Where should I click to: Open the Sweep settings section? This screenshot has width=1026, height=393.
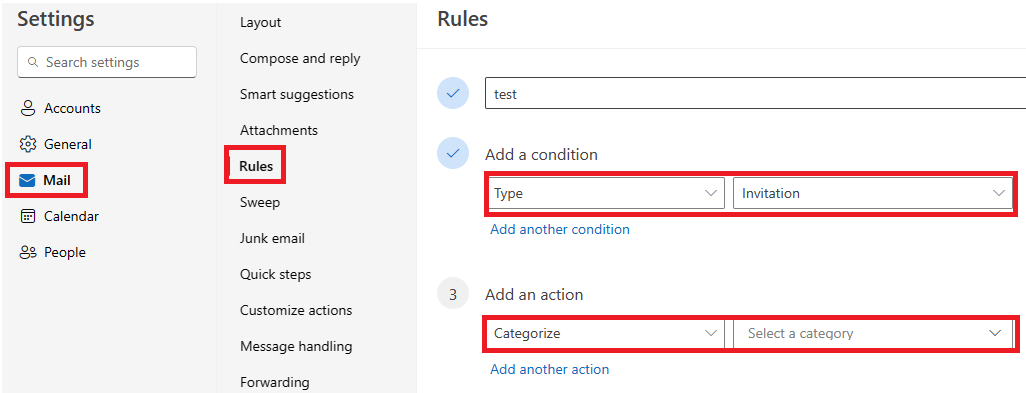(x=260, y=203)
